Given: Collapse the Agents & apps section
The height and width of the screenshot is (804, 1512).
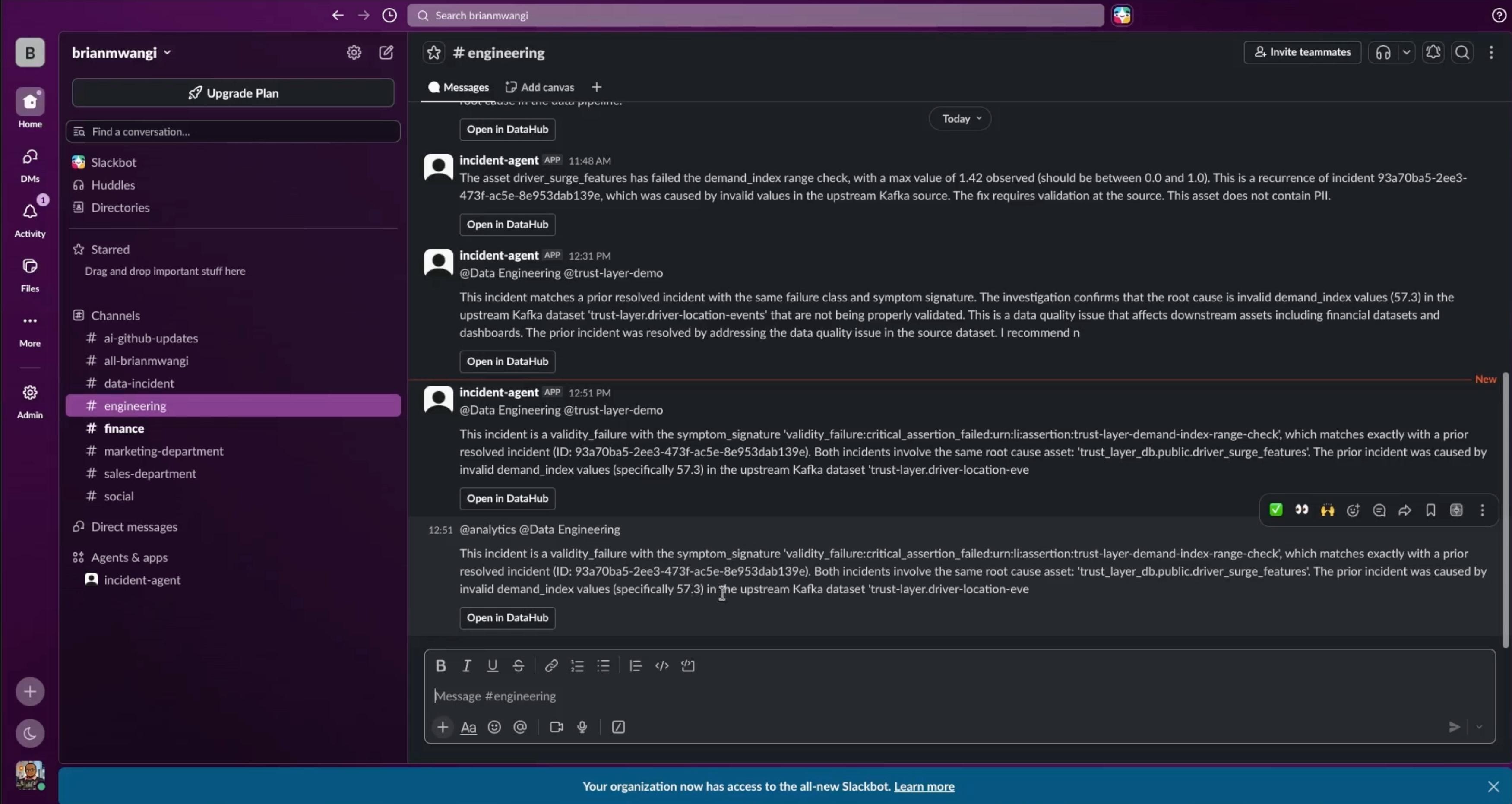Looking at the screenshot, I should pos(129,557).
